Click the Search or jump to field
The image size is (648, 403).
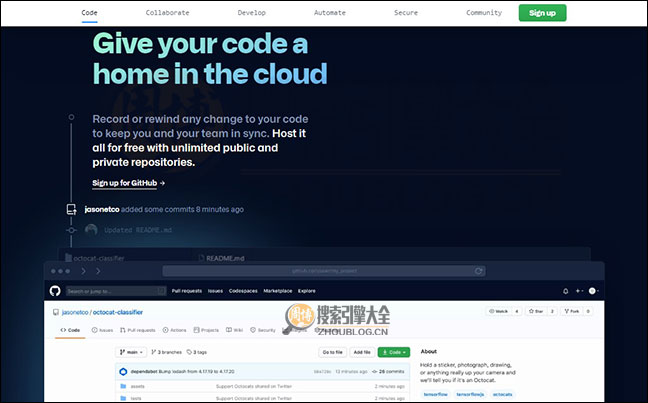click(116, 291)
